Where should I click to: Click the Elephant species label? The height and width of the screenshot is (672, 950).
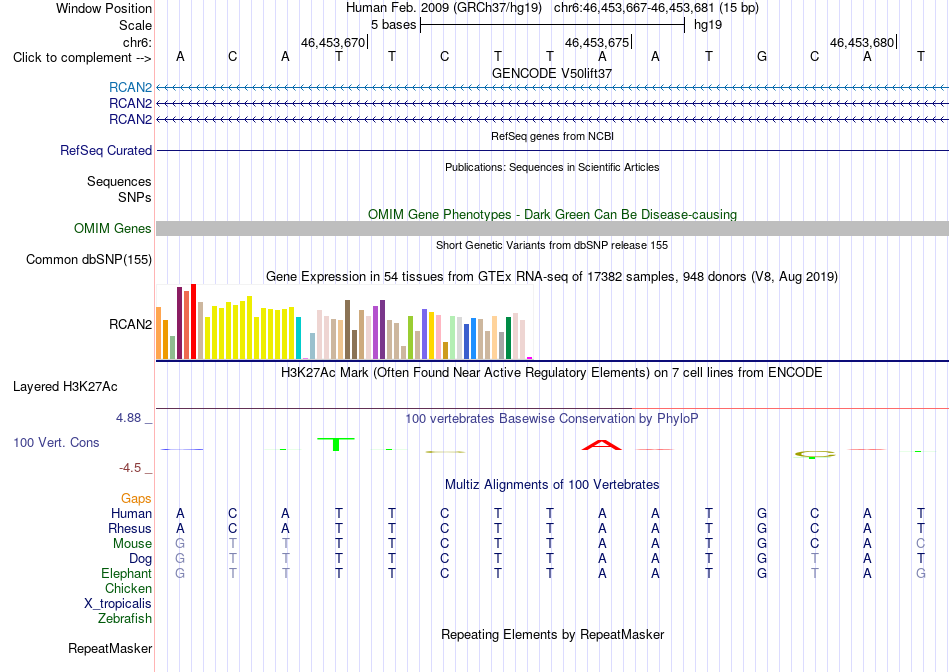[x=127, y=573]
